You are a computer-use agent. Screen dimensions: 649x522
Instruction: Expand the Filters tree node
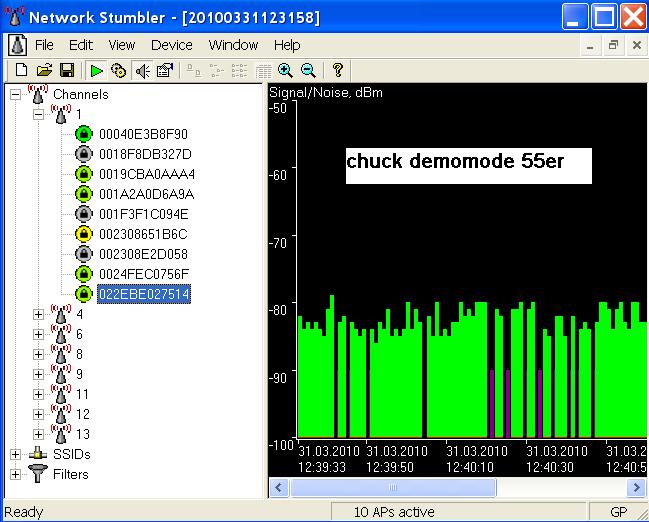tap(15, 474)
